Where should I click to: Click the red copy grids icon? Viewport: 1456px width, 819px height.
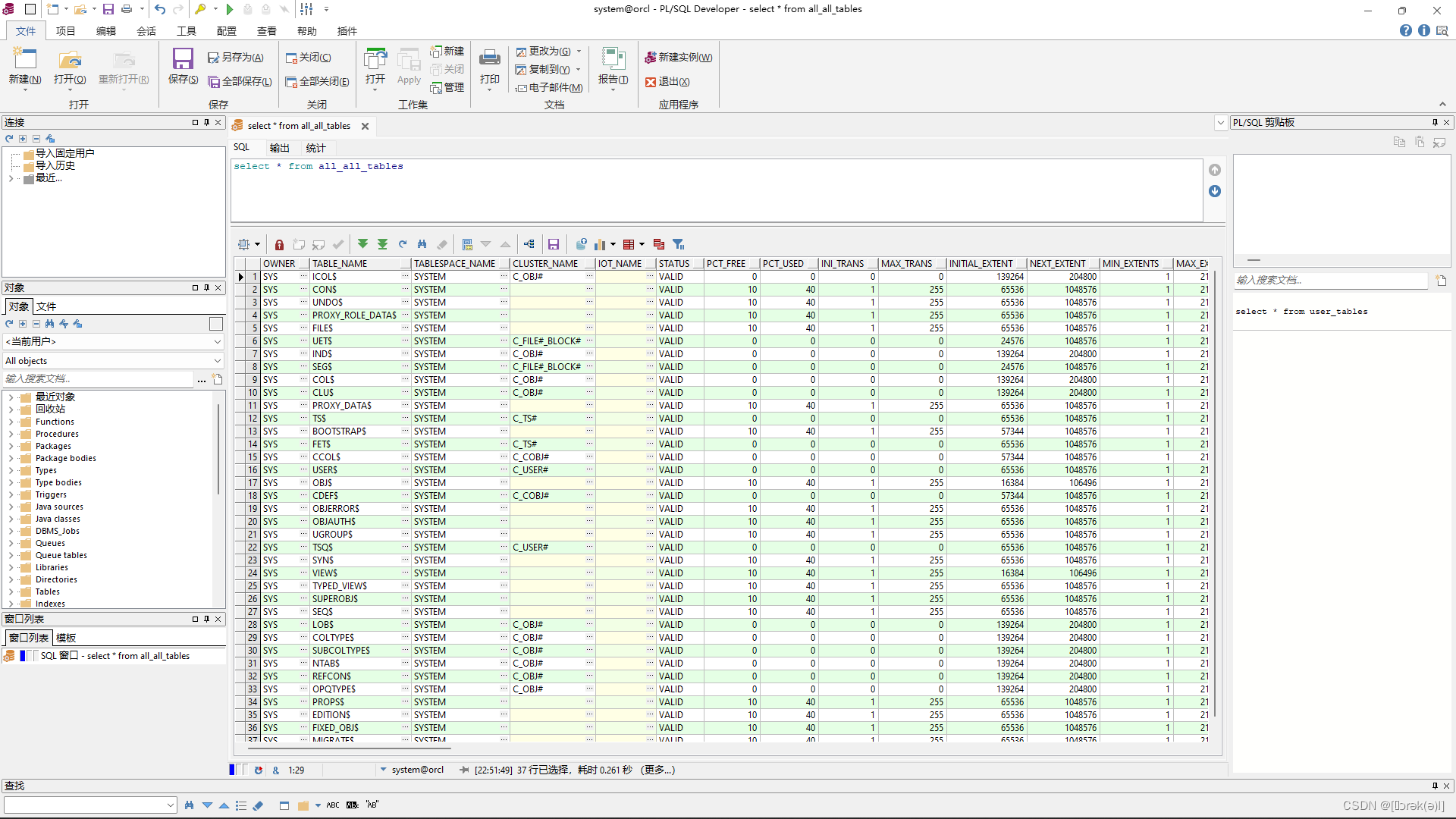tap(659, 244)
